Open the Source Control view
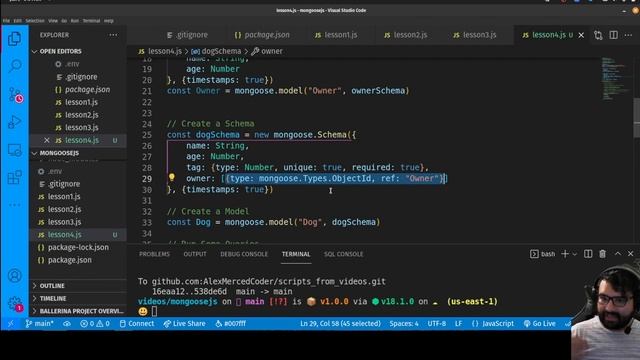Screen dimensions: 640x360 point(15,95)
